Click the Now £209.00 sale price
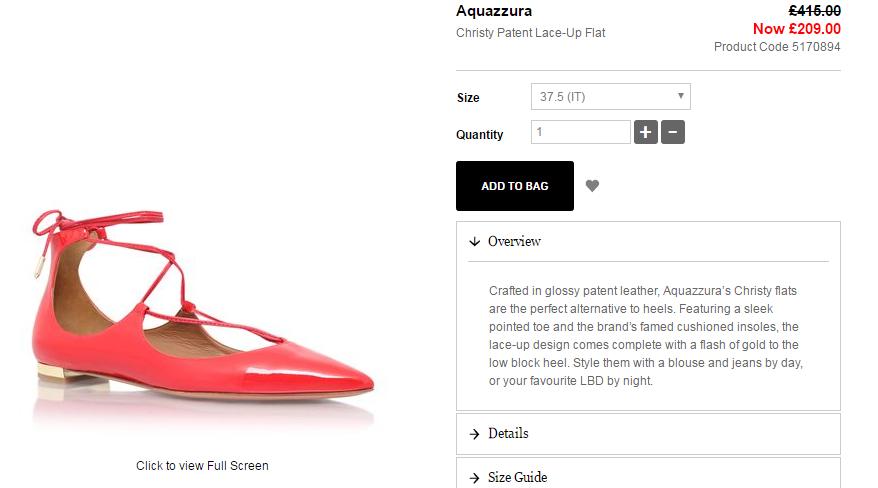This screenshot has width=878, height=488. tap(796, 29)
